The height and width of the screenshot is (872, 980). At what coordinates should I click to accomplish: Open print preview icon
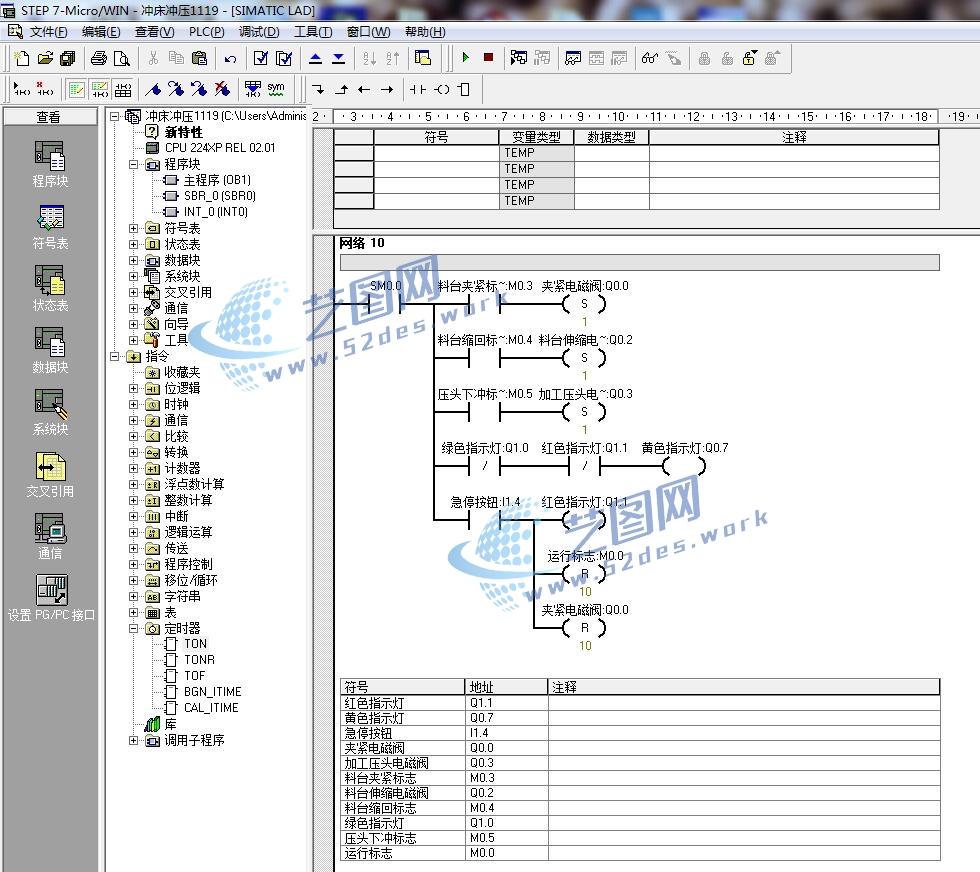point(122,58)
